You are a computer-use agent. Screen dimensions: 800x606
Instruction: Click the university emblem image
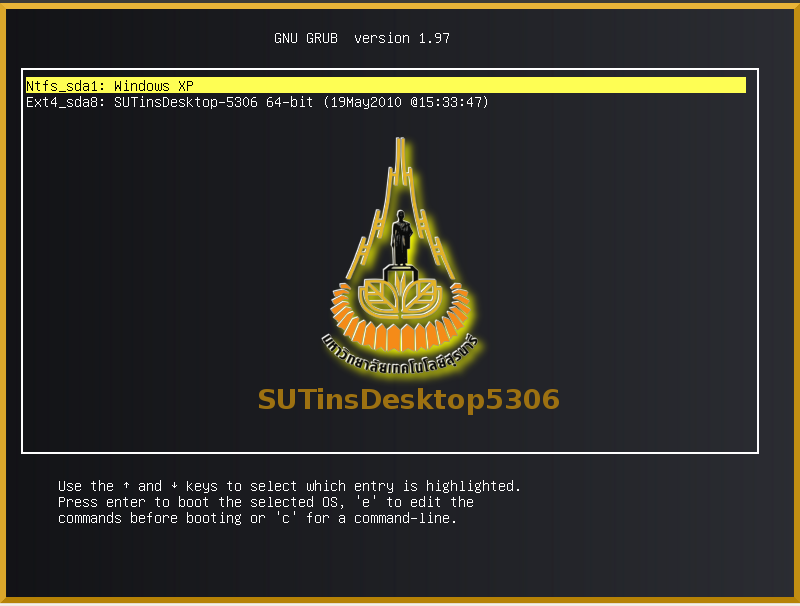(x=402, y=257)
